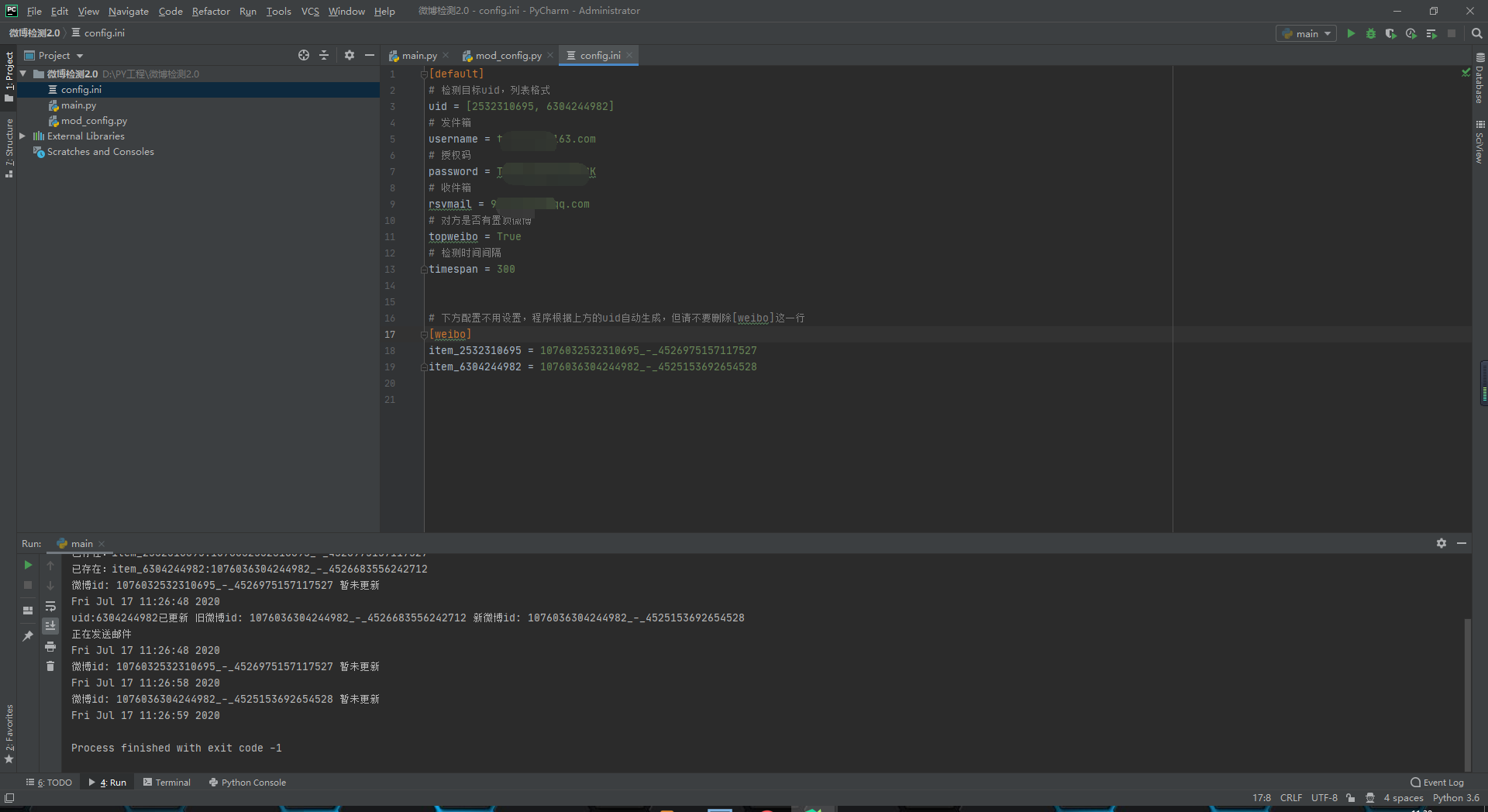
Task: Jump up the stack trace in the Run panel
Action: [x=50, y=565]
